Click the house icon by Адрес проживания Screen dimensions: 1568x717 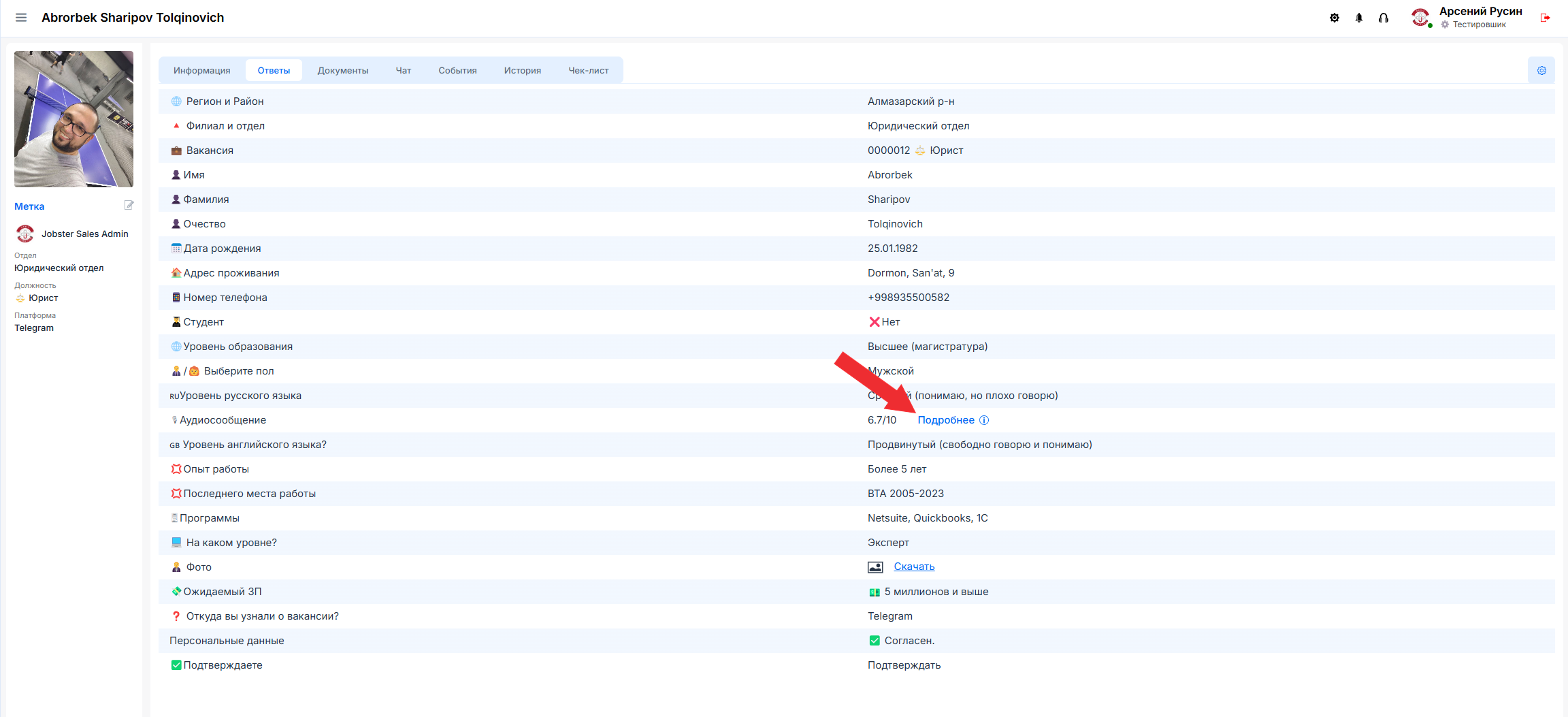tap(176, 273)
